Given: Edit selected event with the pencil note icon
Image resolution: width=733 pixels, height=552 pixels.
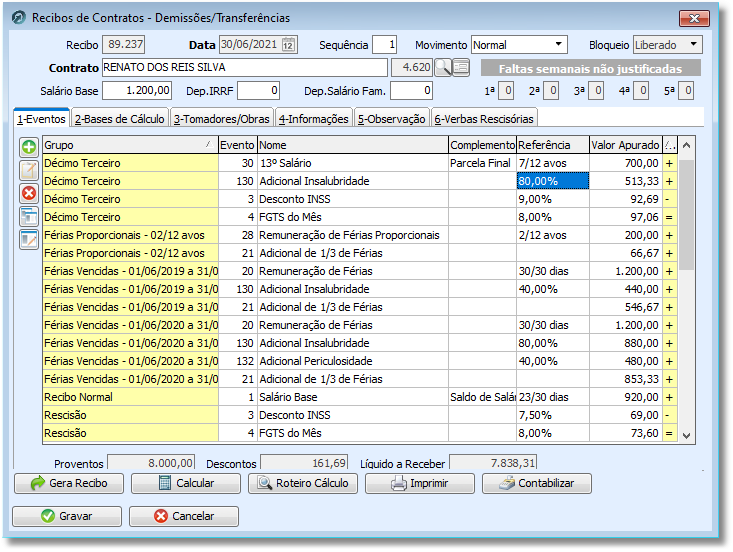Looking at the screenshot, I should point(29,170).
